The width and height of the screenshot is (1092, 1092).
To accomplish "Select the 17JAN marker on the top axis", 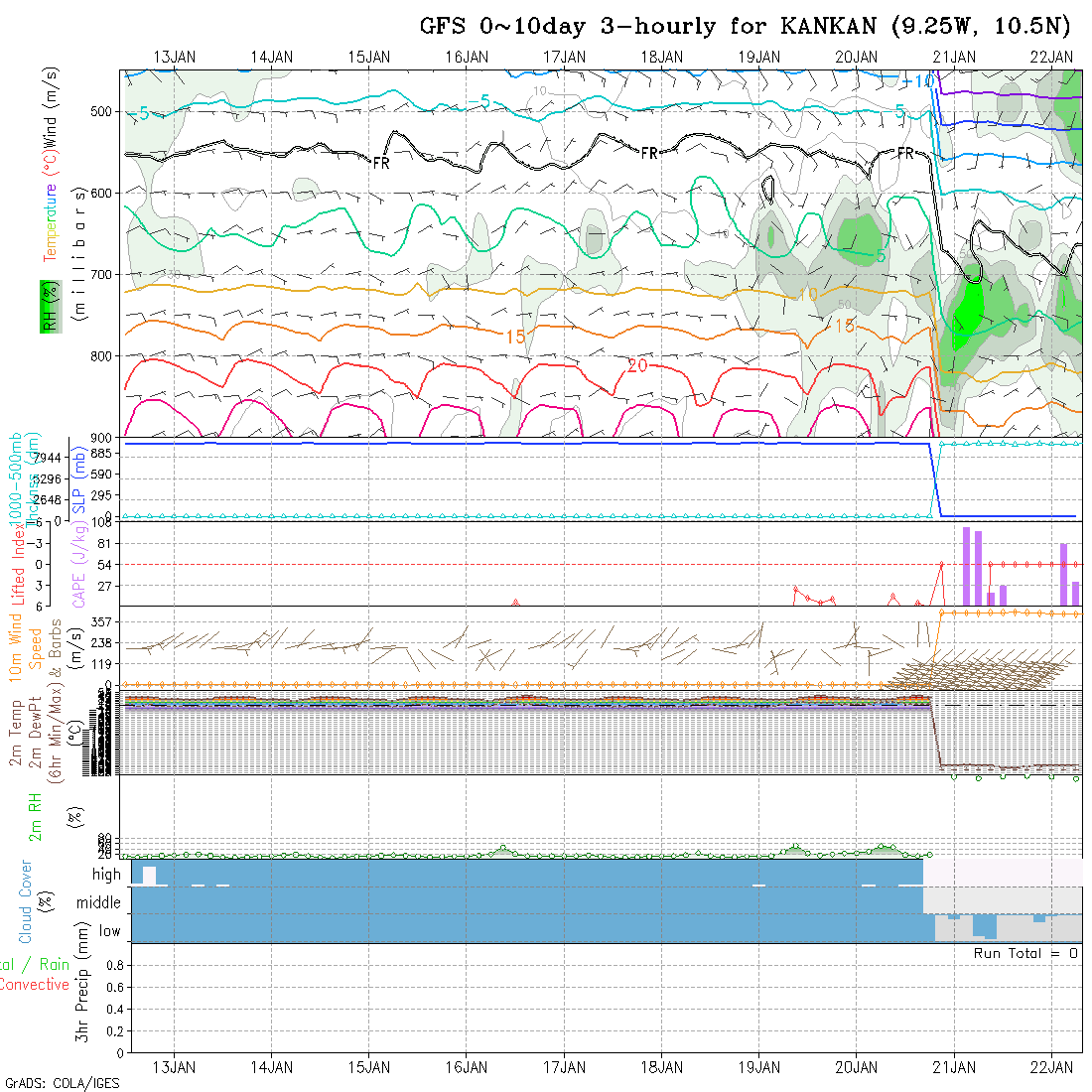I will [564, 58].
